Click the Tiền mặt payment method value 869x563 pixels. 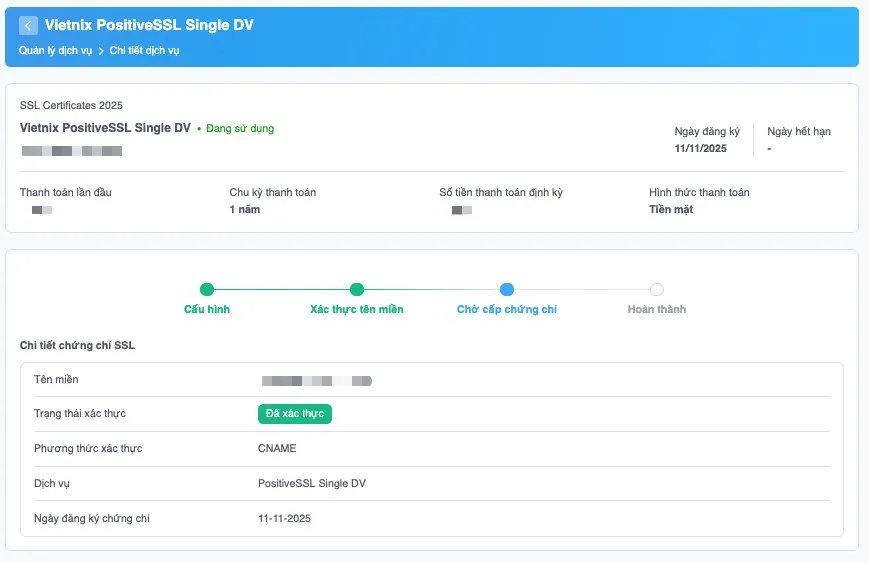point(671,210)
